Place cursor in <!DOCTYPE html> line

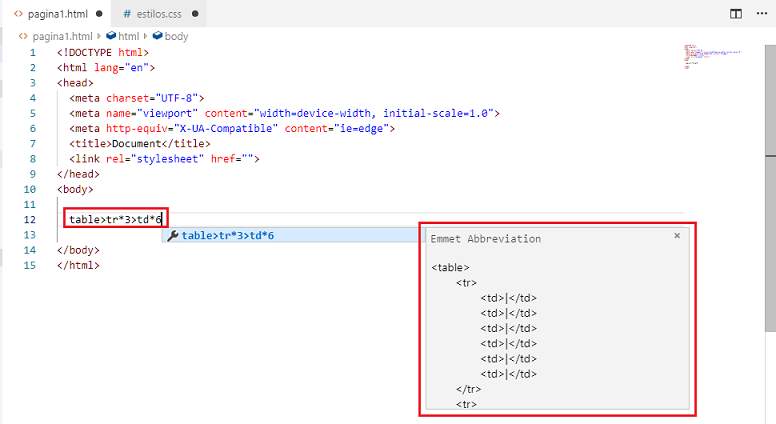pos(103,52)
